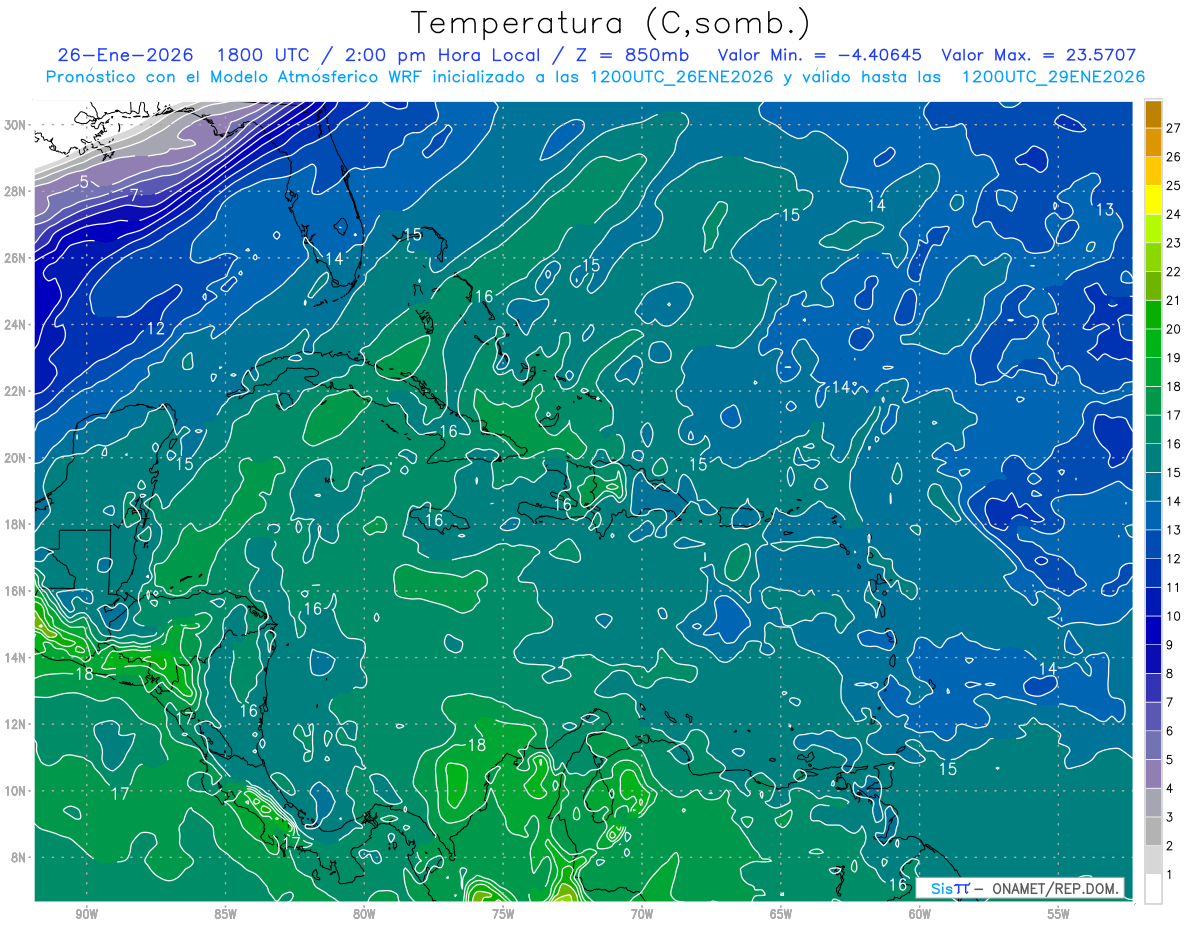Click the white legend swatch below 1
Screen dimensions: 1200x927
point(1153,888)
